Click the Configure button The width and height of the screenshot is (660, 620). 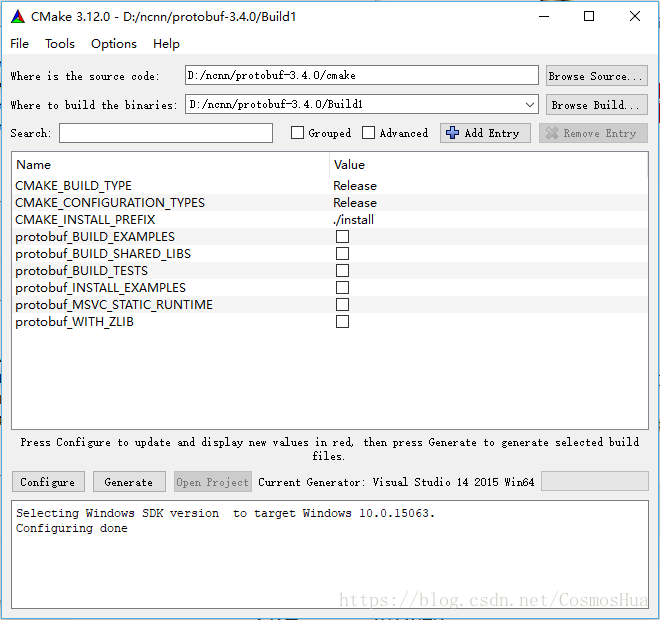tap(48, 482)
